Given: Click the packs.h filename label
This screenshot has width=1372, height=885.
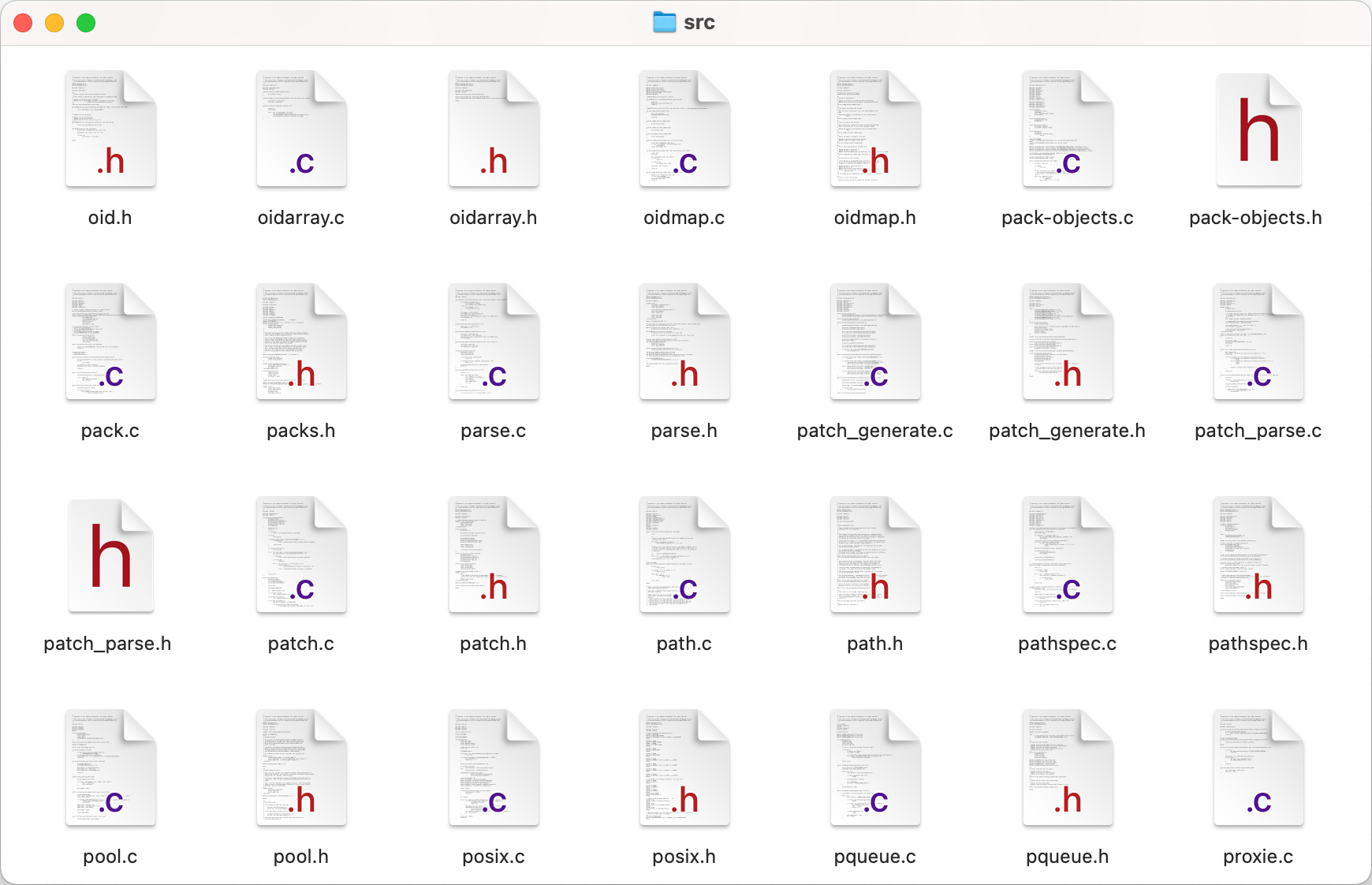Looking at the screenshot, I should tap(301, 431).
